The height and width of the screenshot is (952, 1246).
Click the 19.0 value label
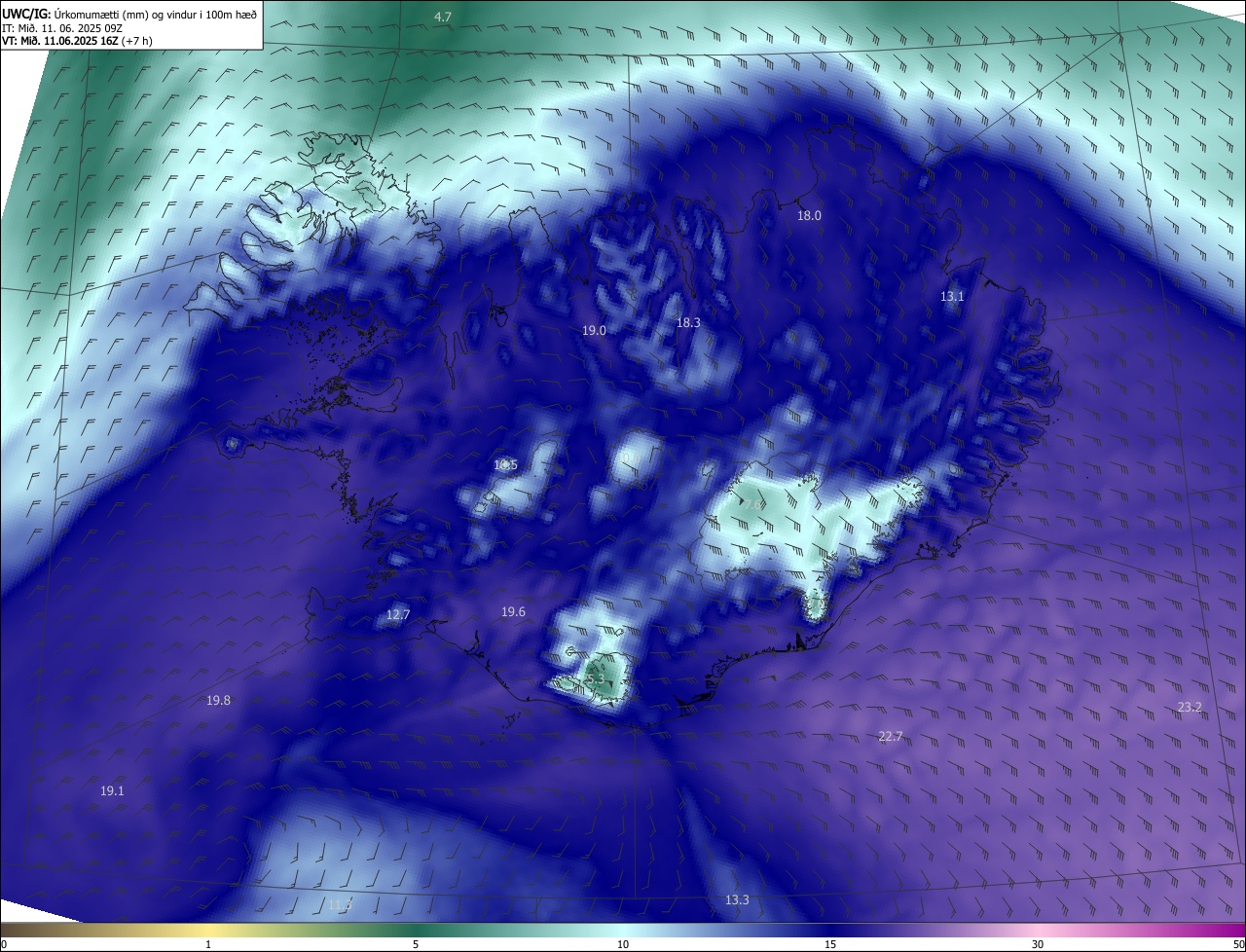594,331
